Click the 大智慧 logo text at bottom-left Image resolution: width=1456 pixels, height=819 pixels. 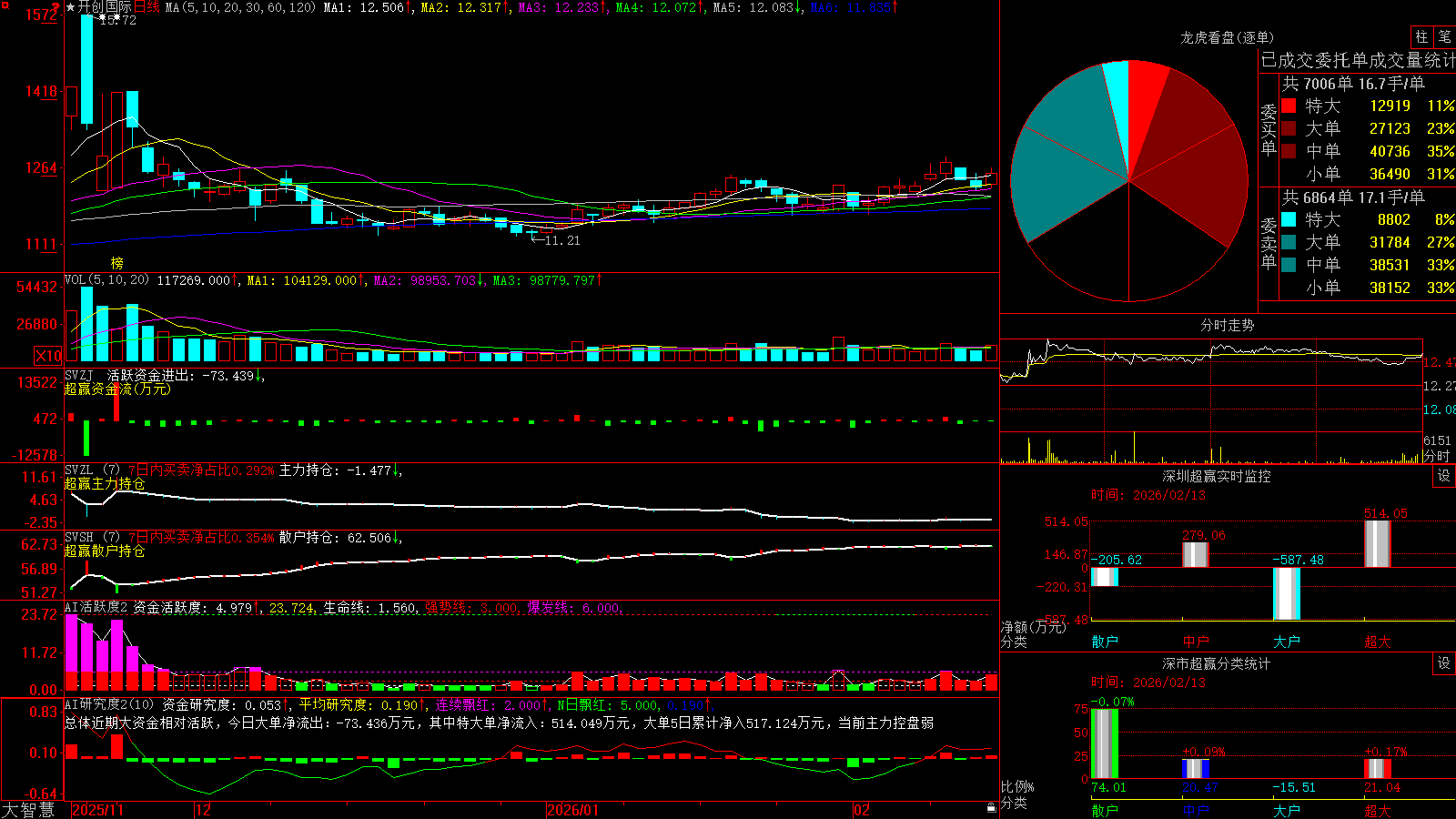coord(28,809)
